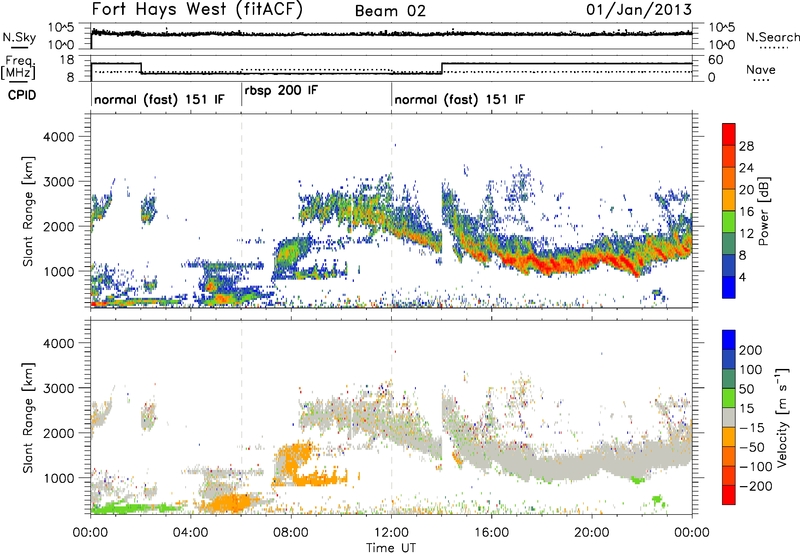The width and height of the screenshot is (800, 554).
Task: Click the 'N.Search' legend label
Action: (x=773, y=37)
